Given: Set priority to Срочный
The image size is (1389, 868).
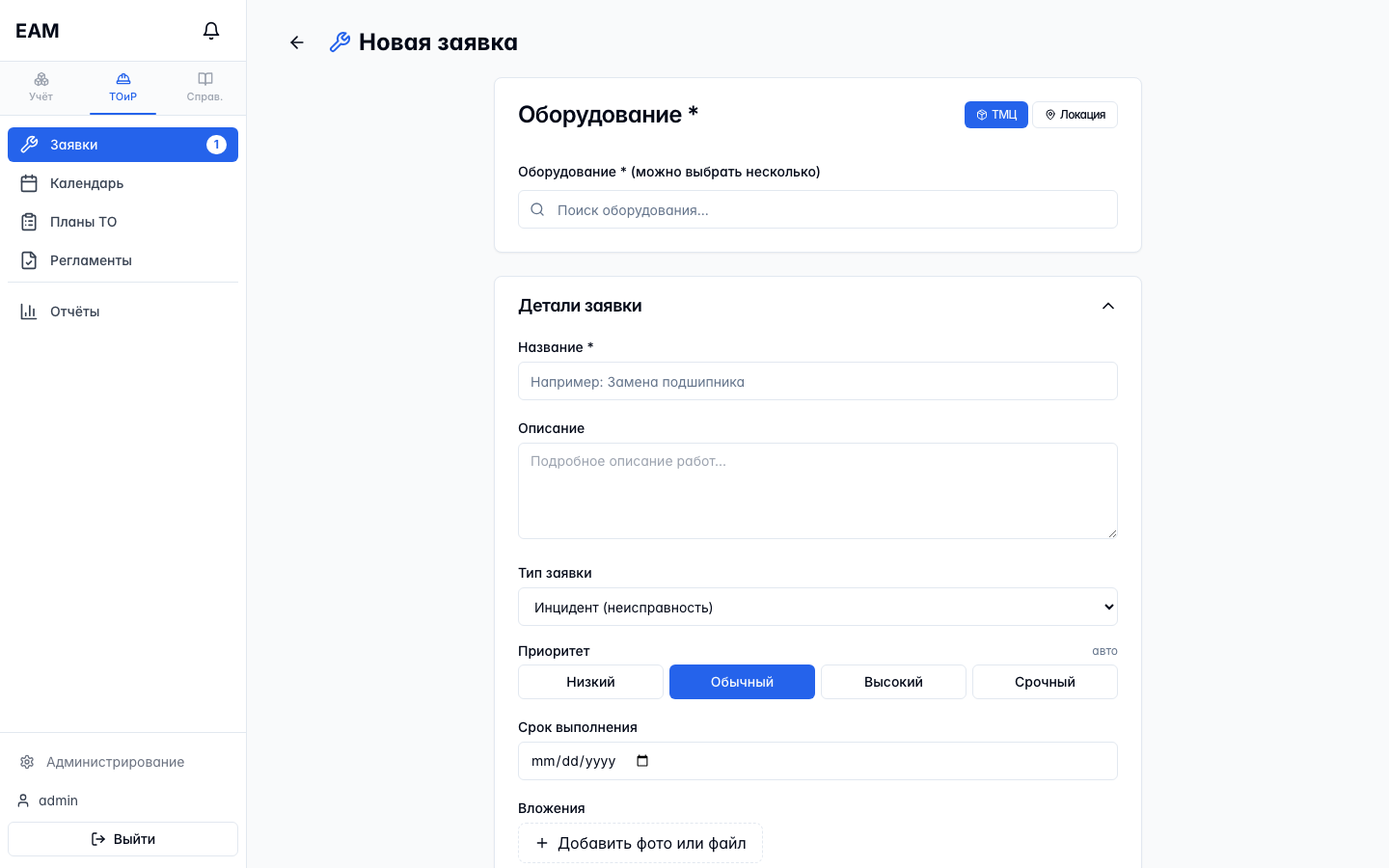Looking at the screenshot, I should pos(1045,682).
